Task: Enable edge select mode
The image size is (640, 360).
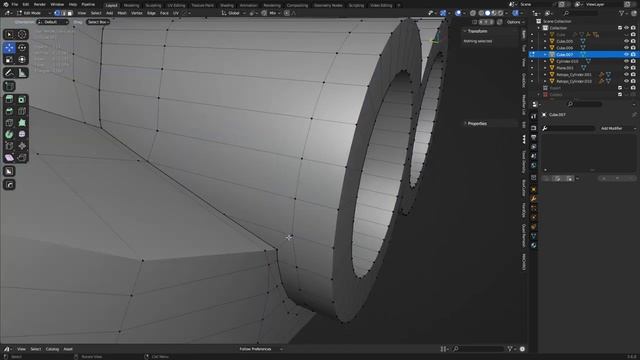Action: [63, 13]
